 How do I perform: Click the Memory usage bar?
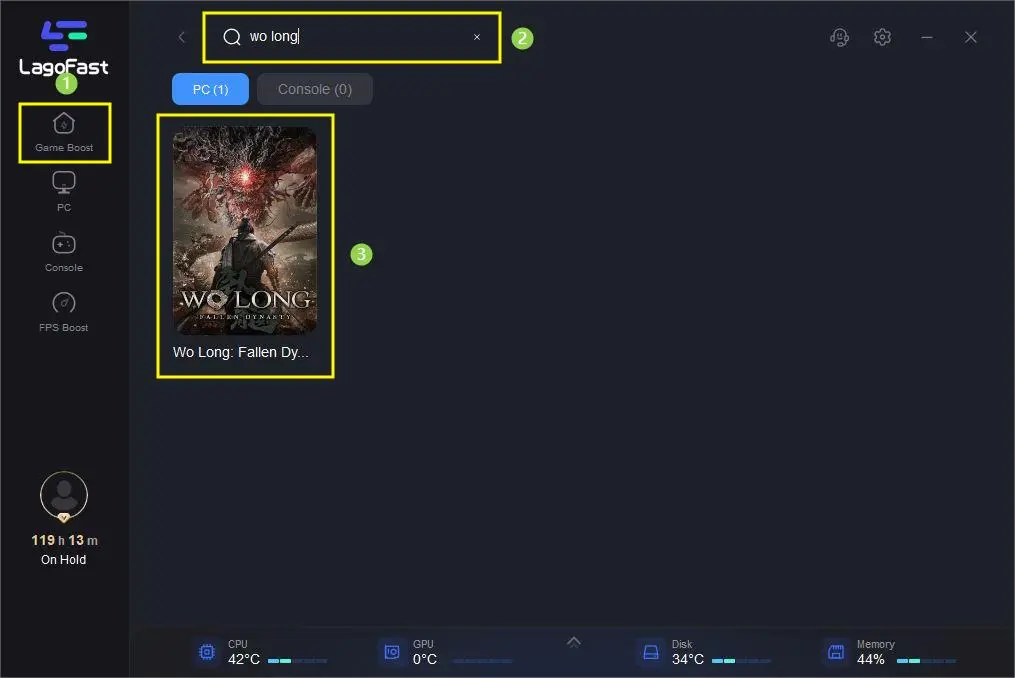pos(926,661)
